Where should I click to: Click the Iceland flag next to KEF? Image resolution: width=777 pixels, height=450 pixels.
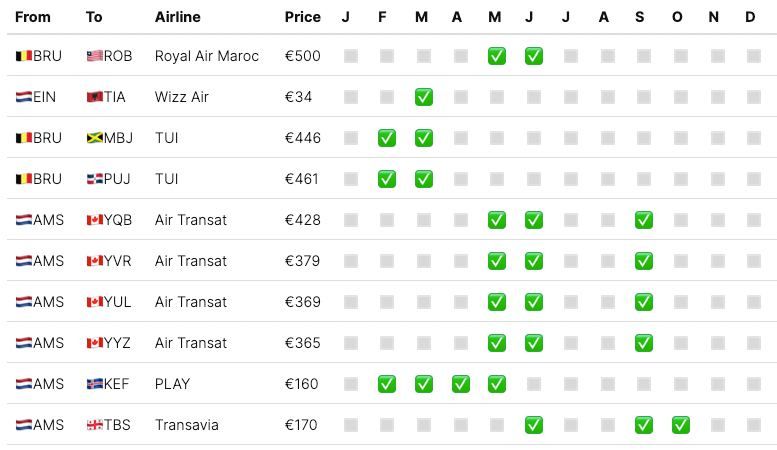[94, 384]
